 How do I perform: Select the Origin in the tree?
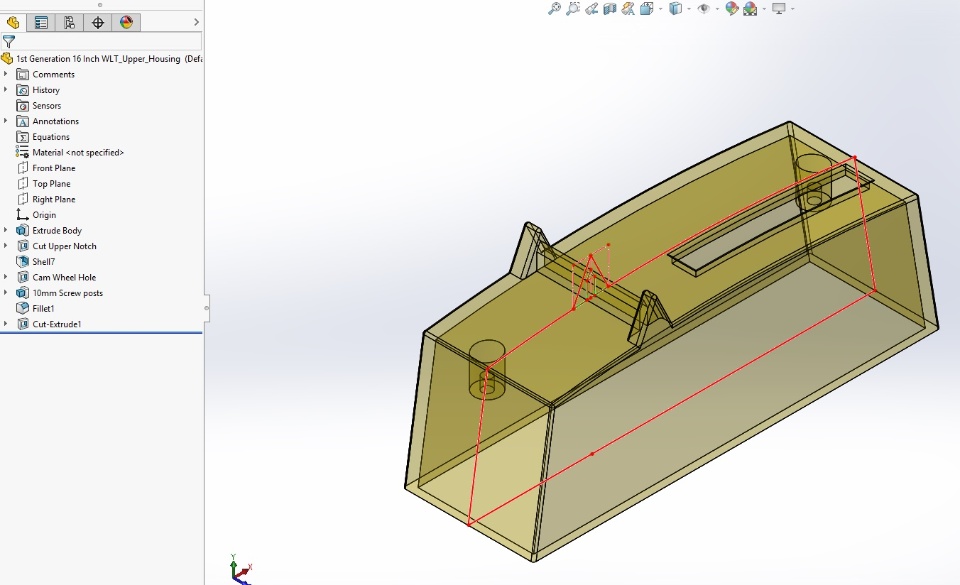(44, 215)
